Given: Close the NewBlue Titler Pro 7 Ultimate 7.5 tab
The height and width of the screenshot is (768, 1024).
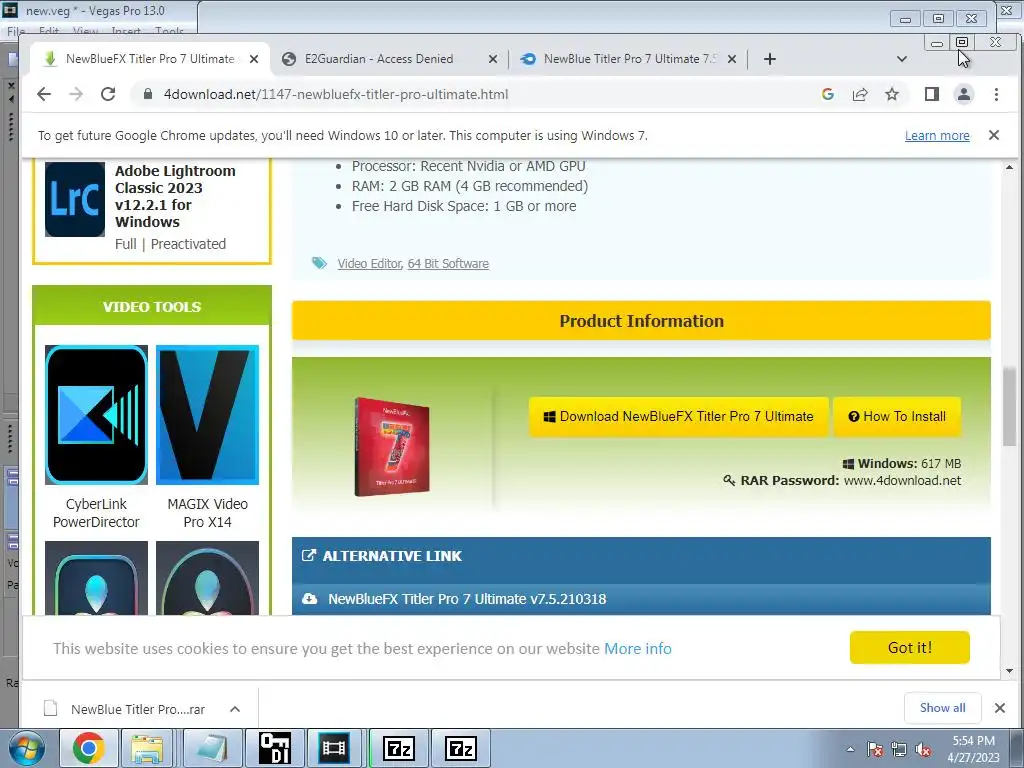Looking at the screenshot, I should tap(732, 59).
